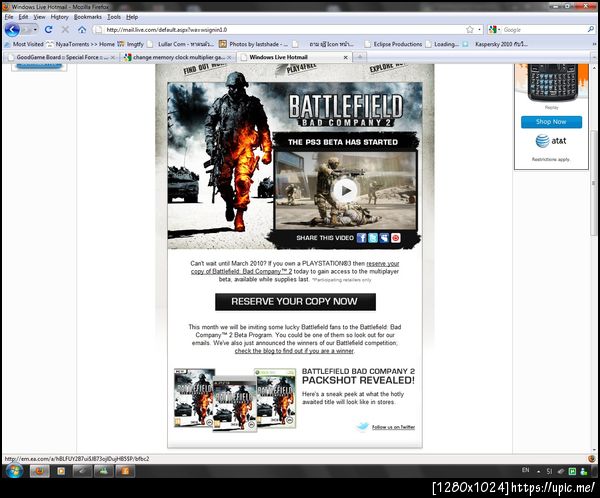Go back with the blue Back arrow
The height and width of the screenshot is (498, 600).
12,29
